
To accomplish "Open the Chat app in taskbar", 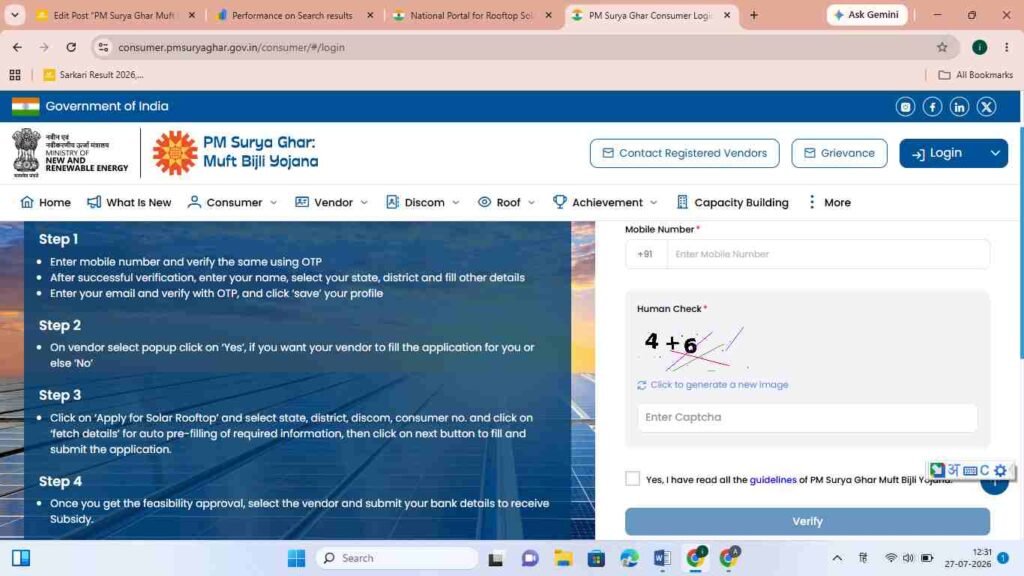I will [x=530, y=558].
